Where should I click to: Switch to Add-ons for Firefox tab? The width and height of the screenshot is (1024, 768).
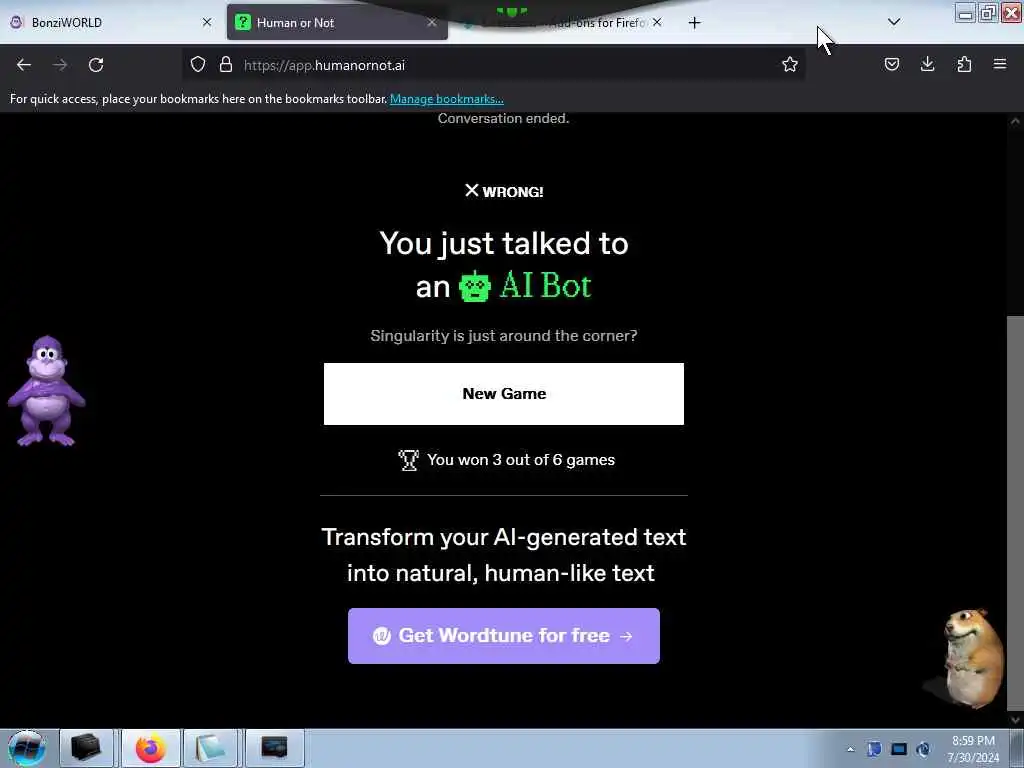[562, 23]
